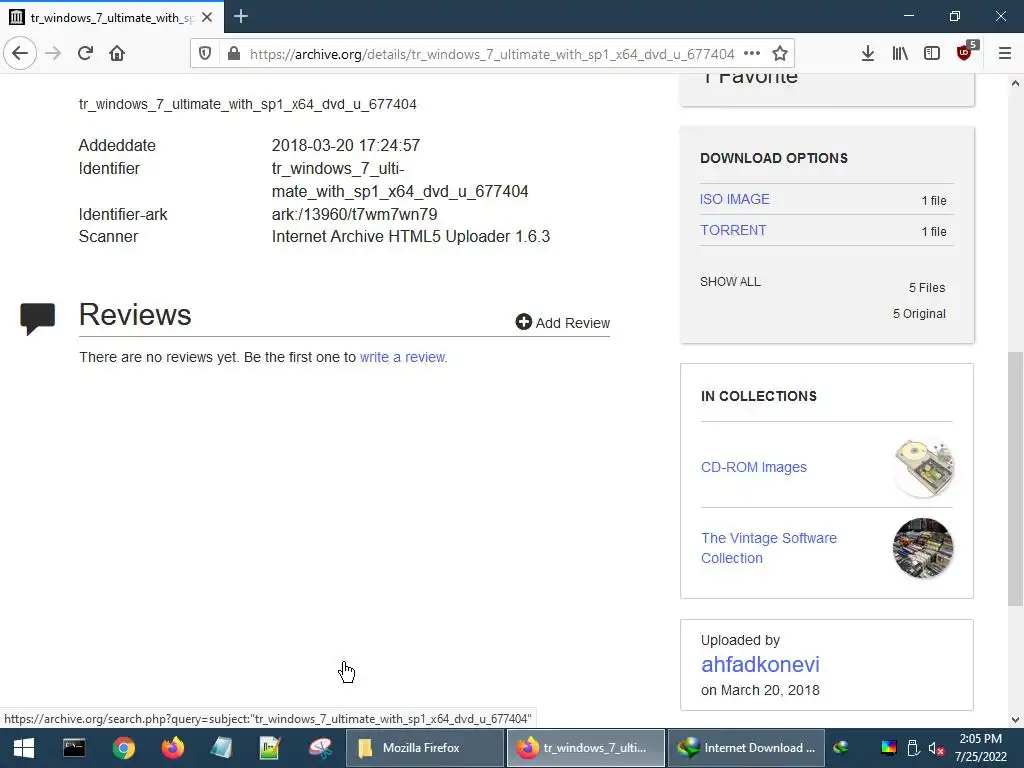The height and width of the screenshot is (768, 1024).
Task: Click SHOW ALL download files
Action: click(x=730, y=281)
